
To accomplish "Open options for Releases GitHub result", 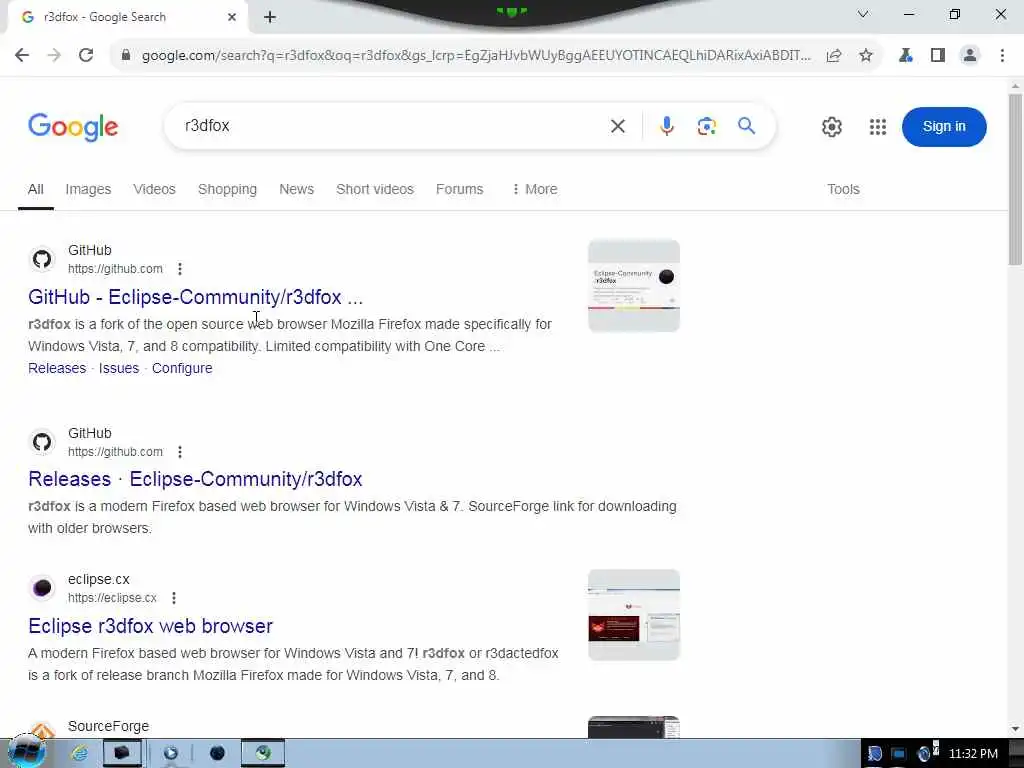I will tap(180, 451).
